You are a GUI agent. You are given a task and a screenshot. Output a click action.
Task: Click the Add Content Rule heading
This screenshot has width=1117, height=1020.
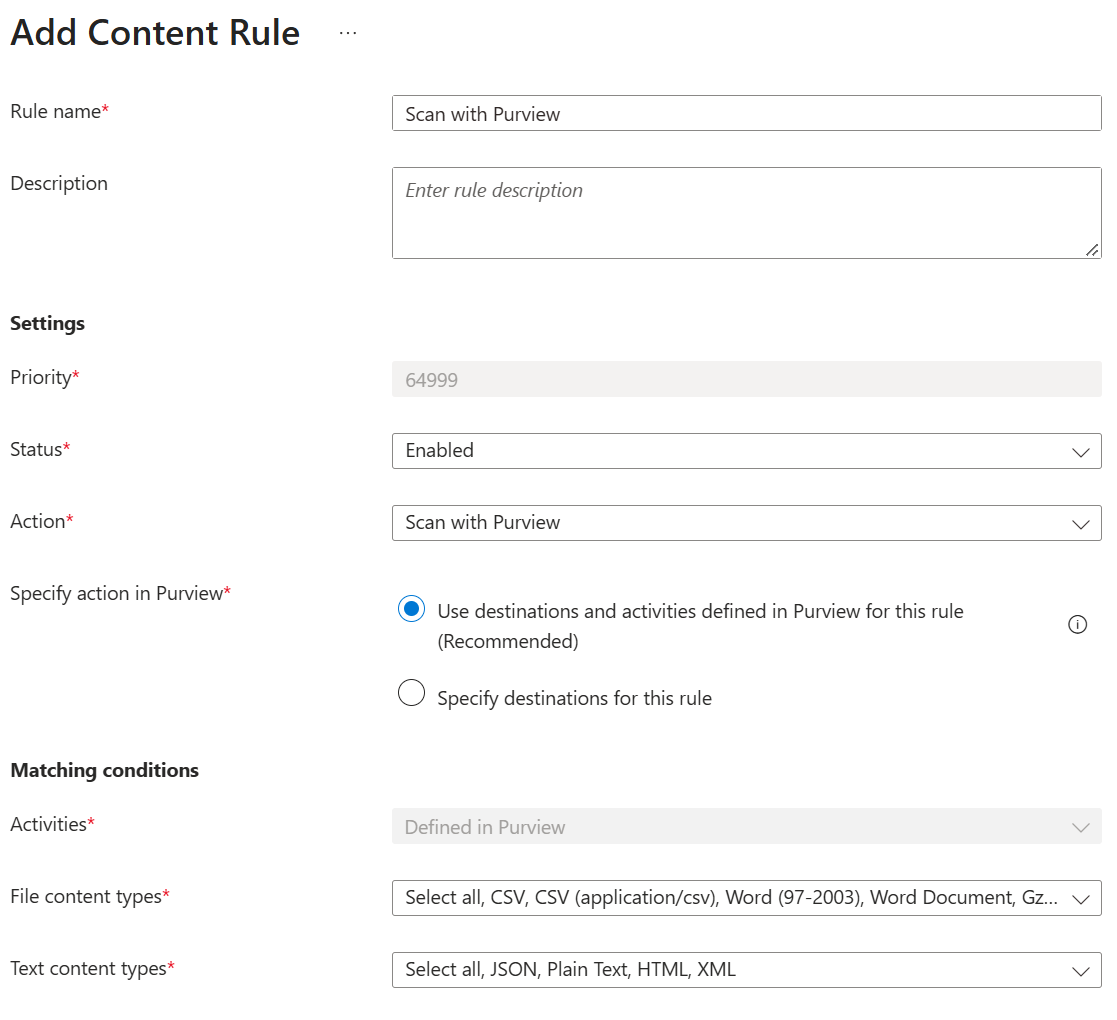coord(155,33)
